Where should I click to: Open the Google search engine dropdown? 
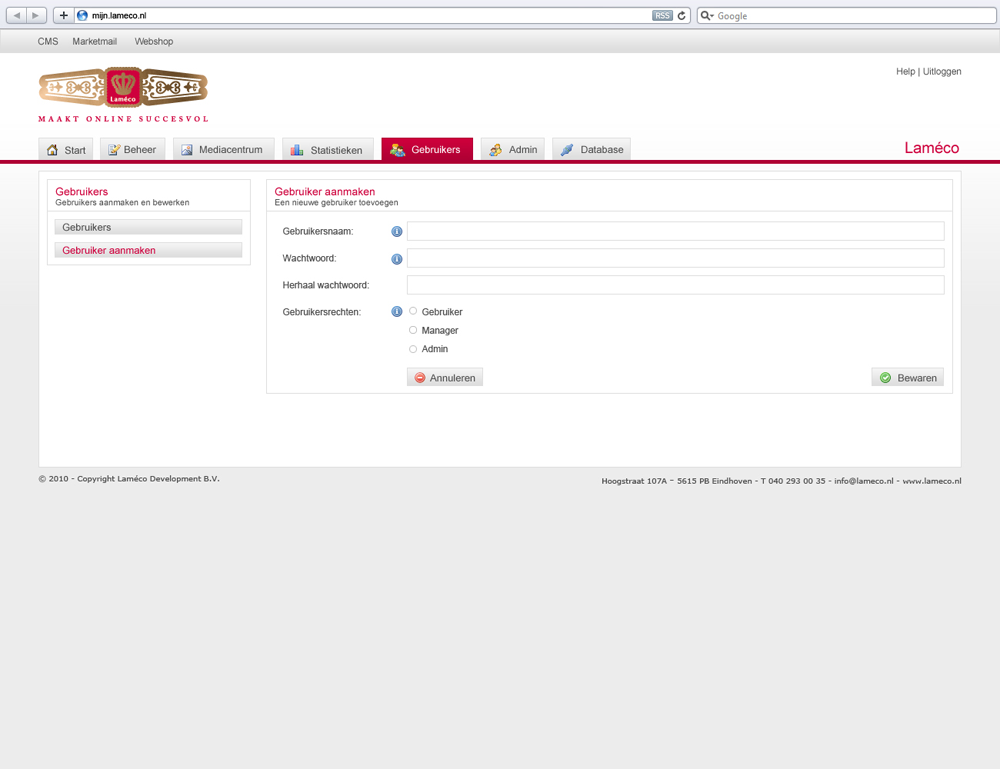tap(707, 16)
